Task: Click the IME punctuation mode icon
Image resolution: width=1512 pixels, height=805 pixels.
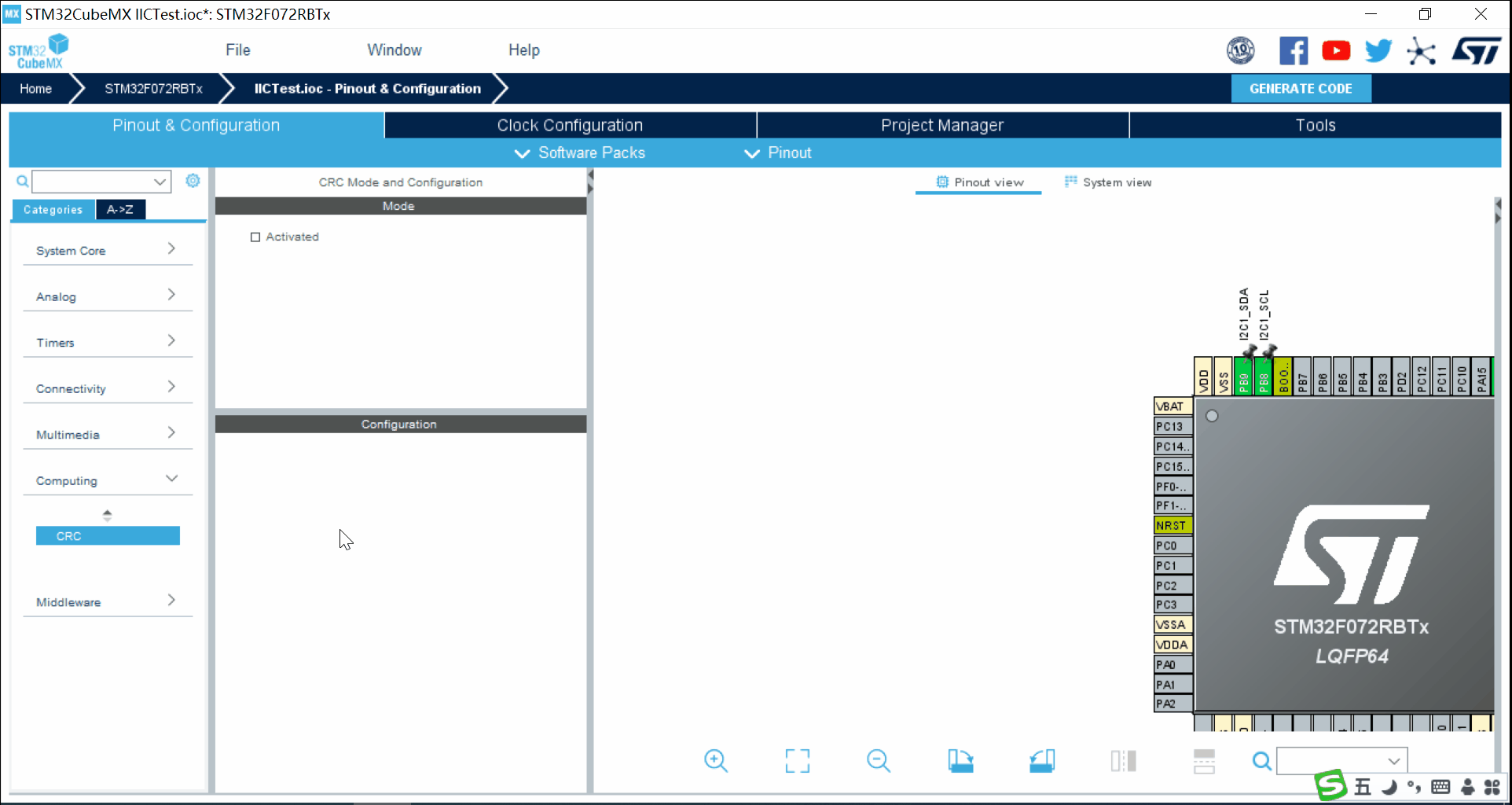Action: (1414, 787)
